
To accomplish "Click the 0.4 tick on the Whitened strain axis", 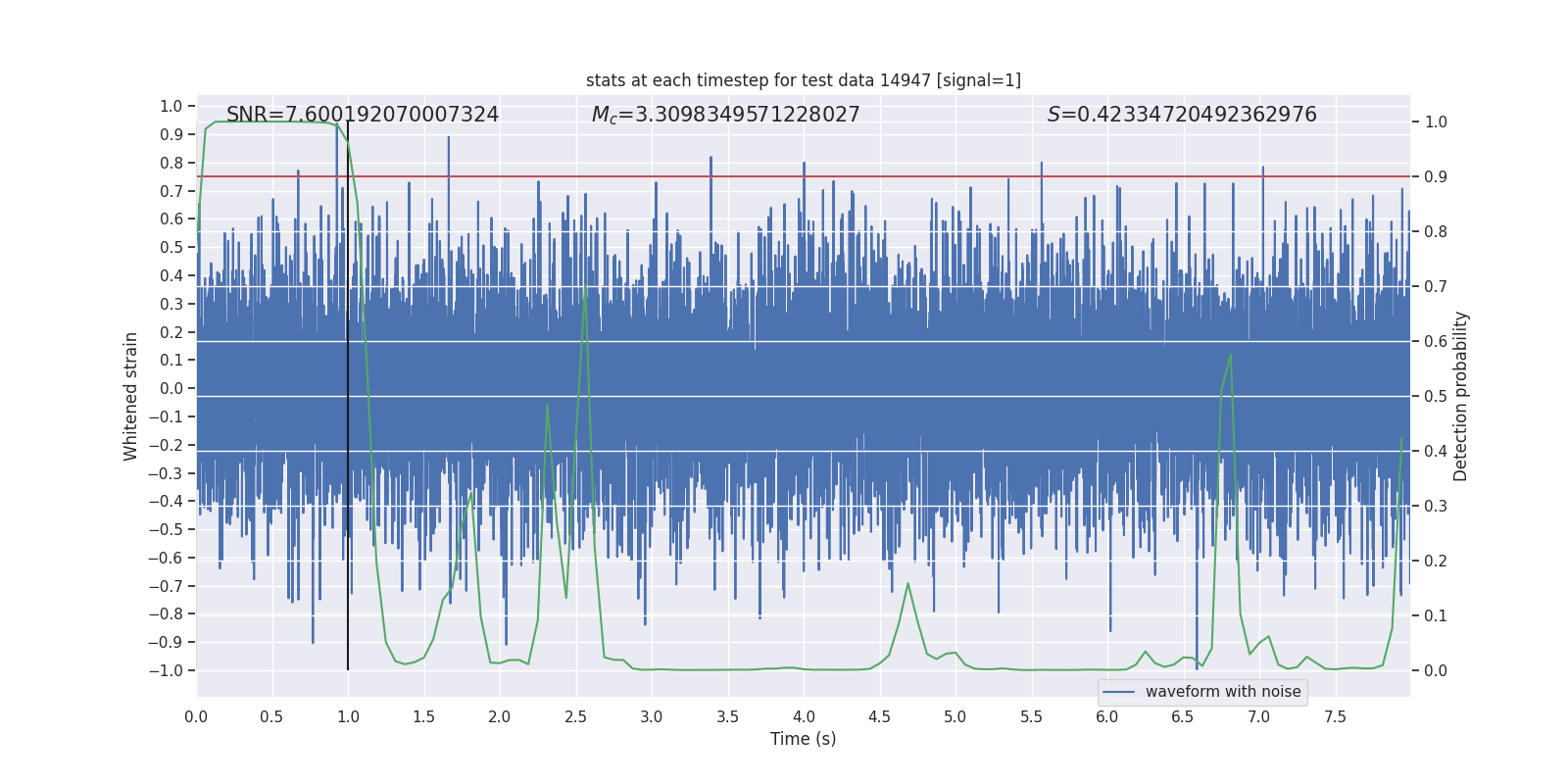I will tap(171, 275).
